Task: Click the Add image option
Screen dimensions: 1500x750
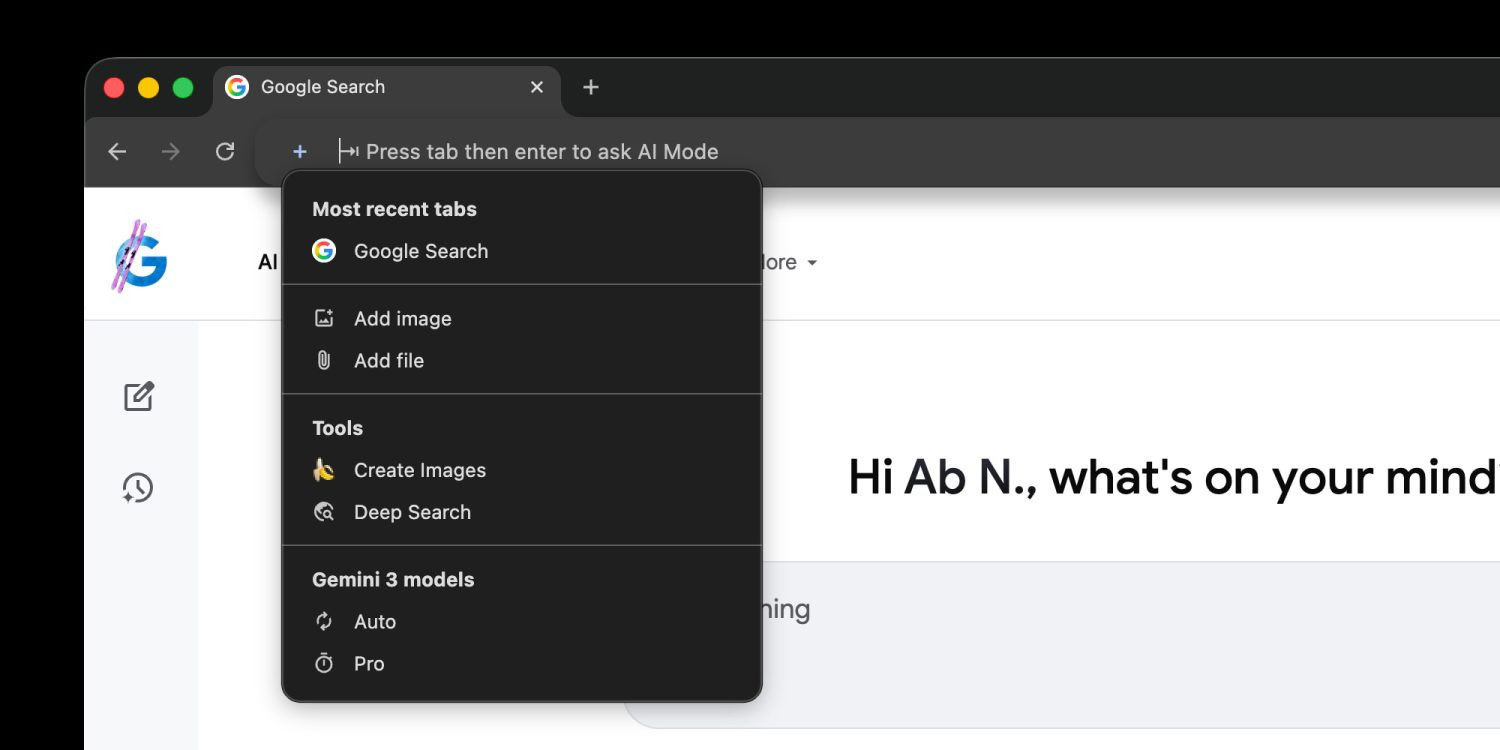Action: pos(402,318)
